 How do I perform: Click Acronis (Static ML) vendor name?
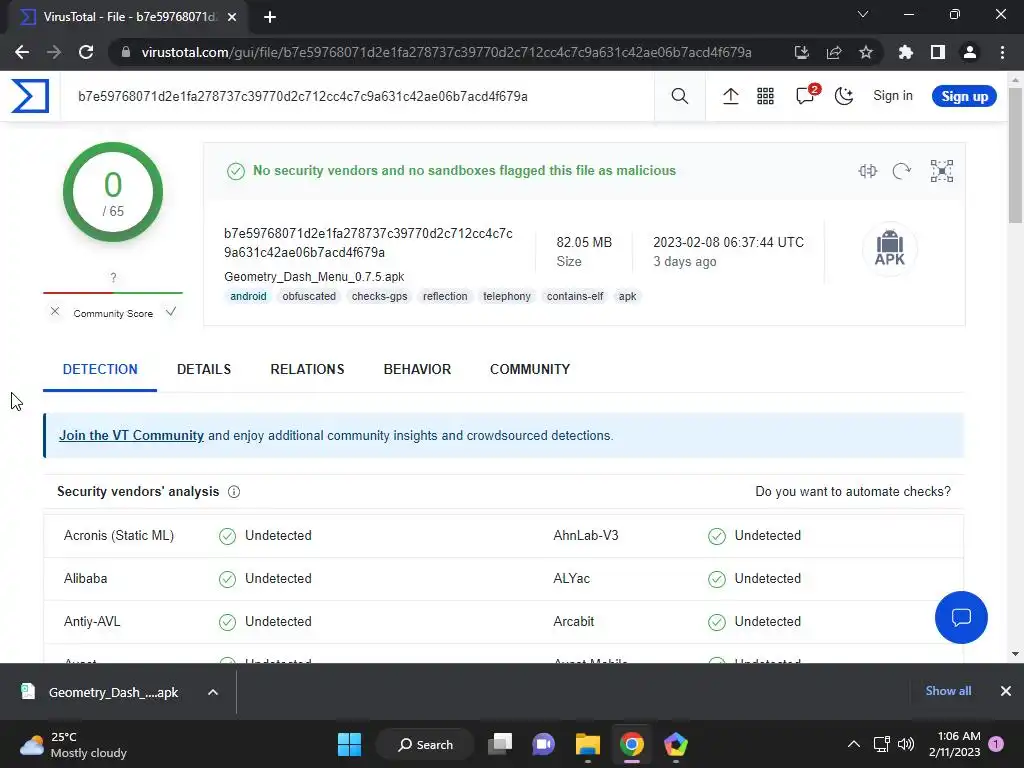point(119,536)
